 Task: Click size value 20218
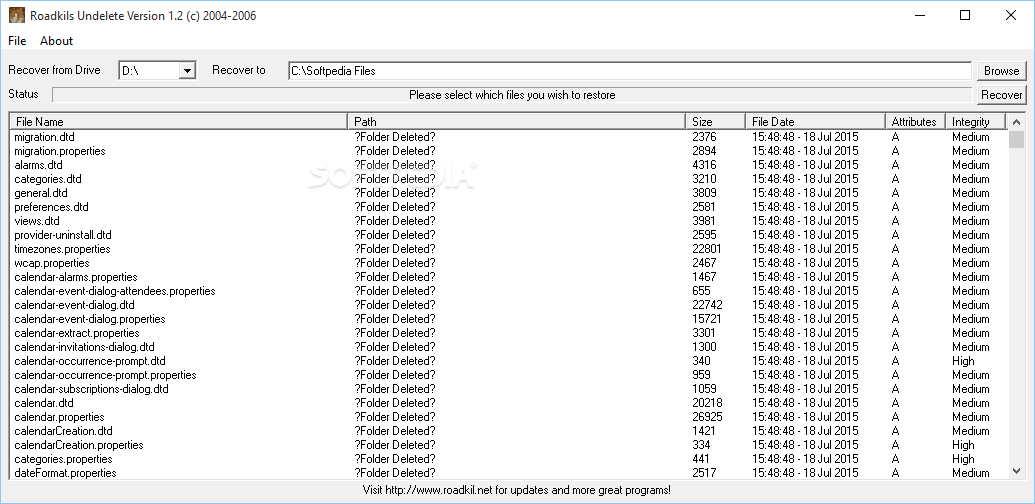(708, 403)
